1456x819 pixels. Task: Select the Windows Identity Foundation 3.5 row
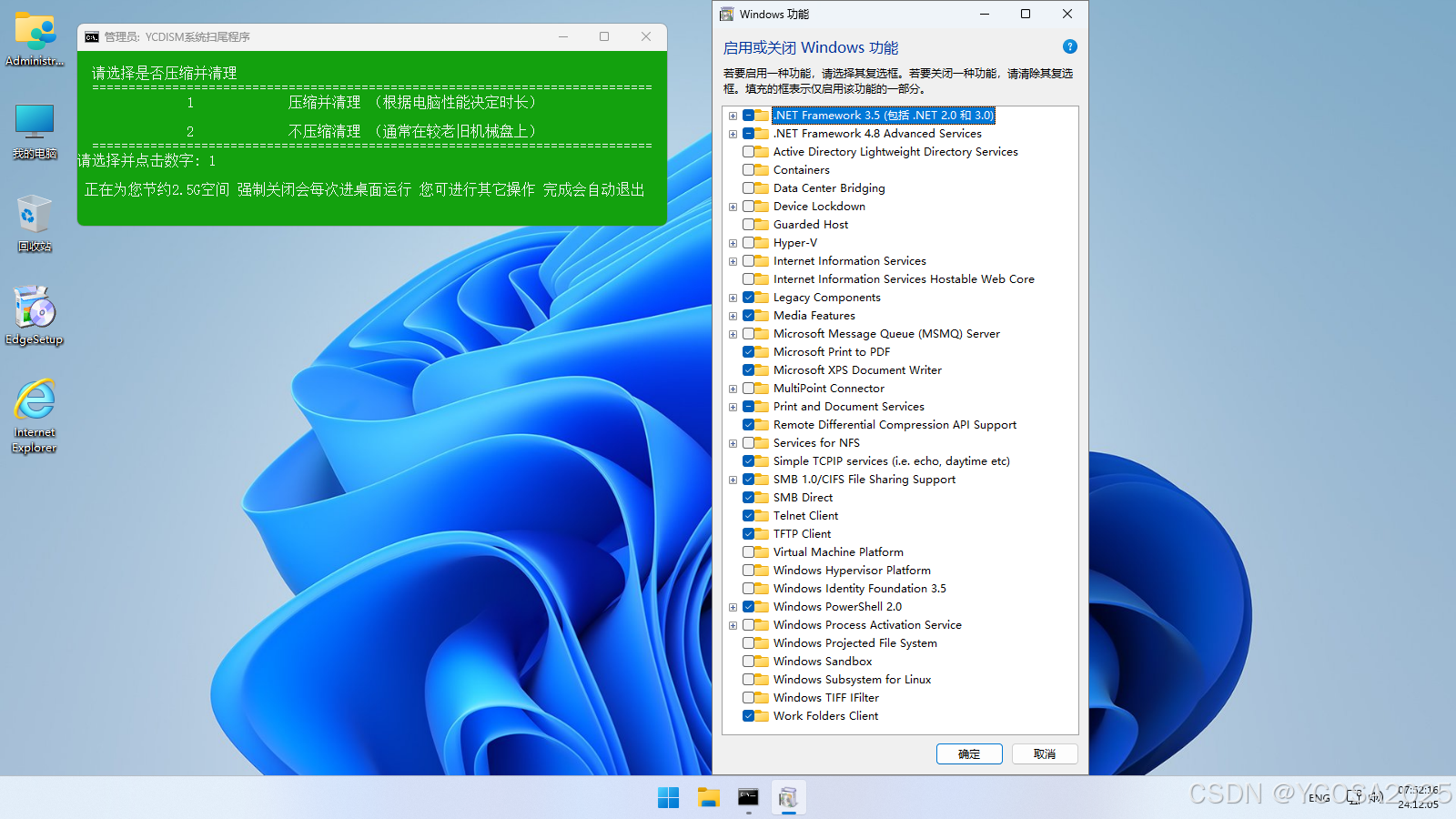pos(860,589)
